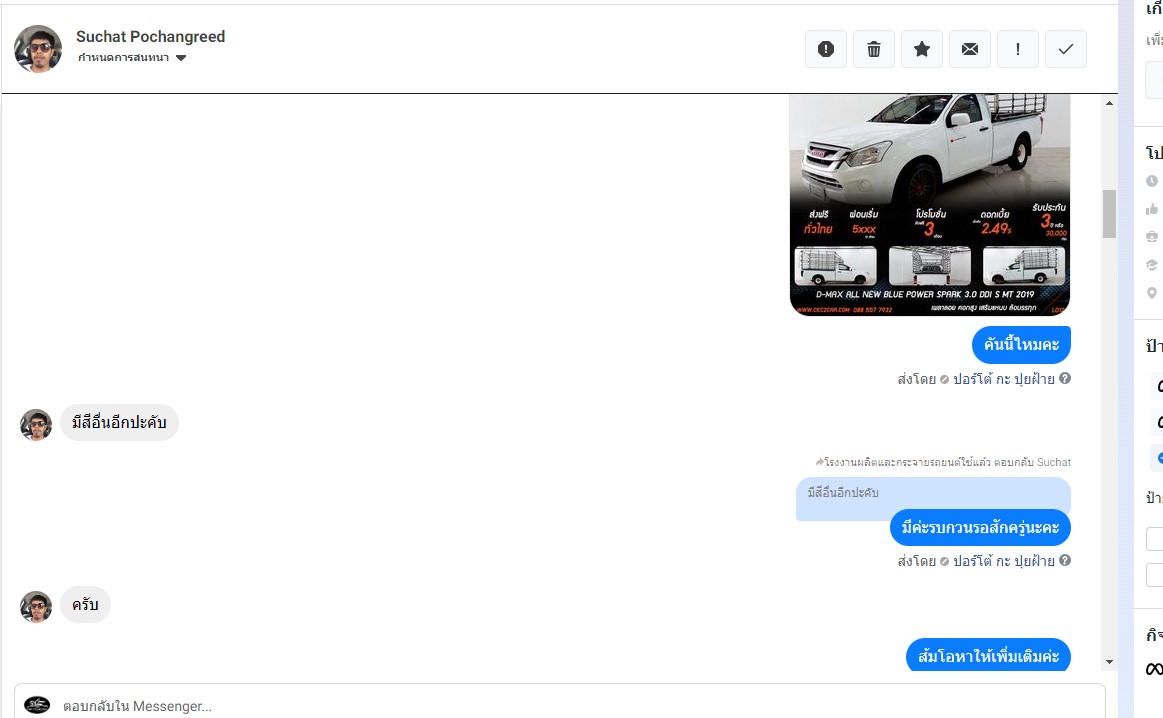Click first ส่งโดย ปอร์โต้ กะ ปุยฝ้าย sender label
Image resolution: width=1163 pixels, height=718 pixels.
[x=976, y=379]
